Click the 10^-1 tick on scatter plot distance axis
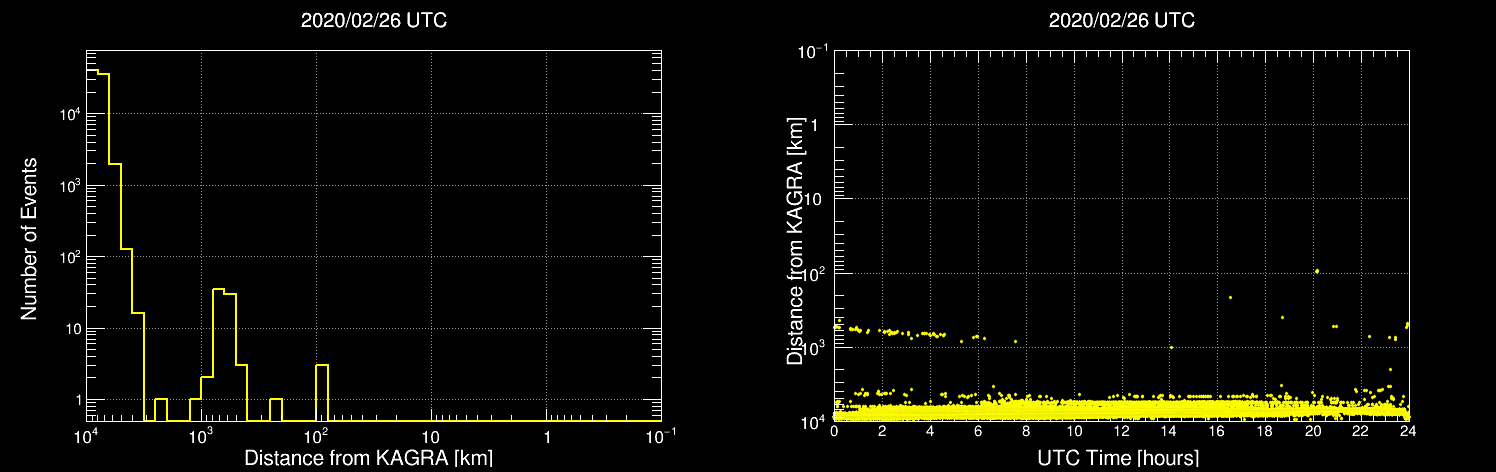 click(x=813, y=49)
